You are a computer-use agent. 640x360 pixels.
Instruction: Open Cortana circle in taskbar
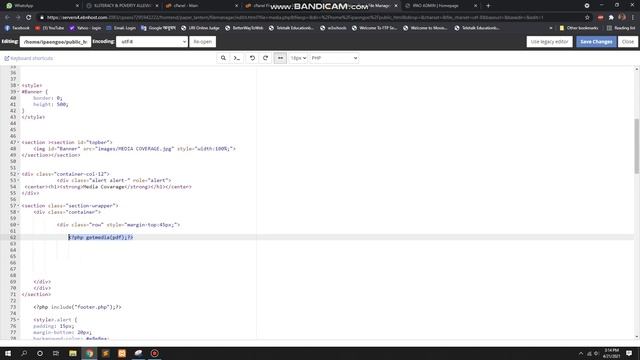pos(40,353)
